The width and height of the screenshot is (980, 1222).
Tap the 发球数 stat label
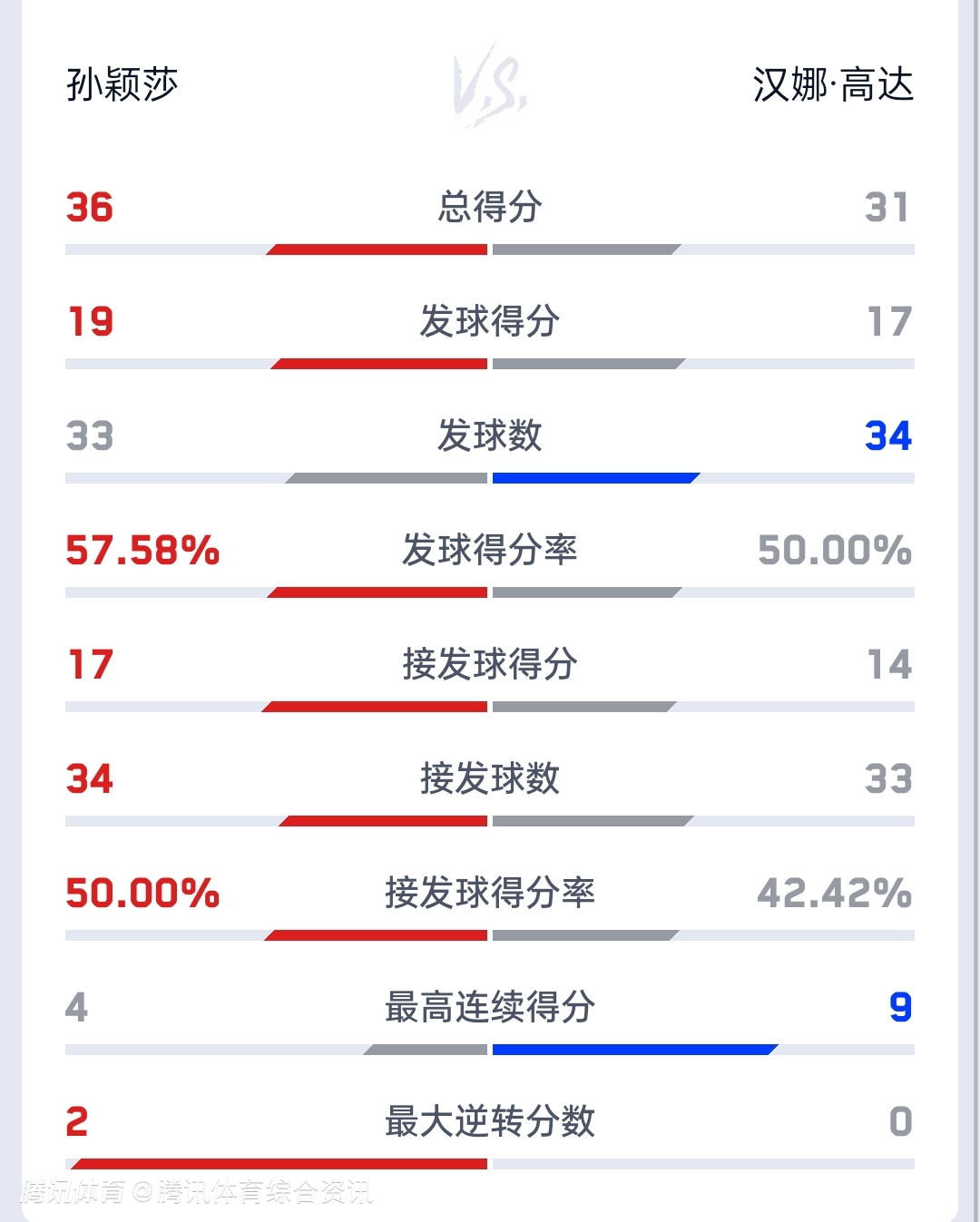click(490, 435)
